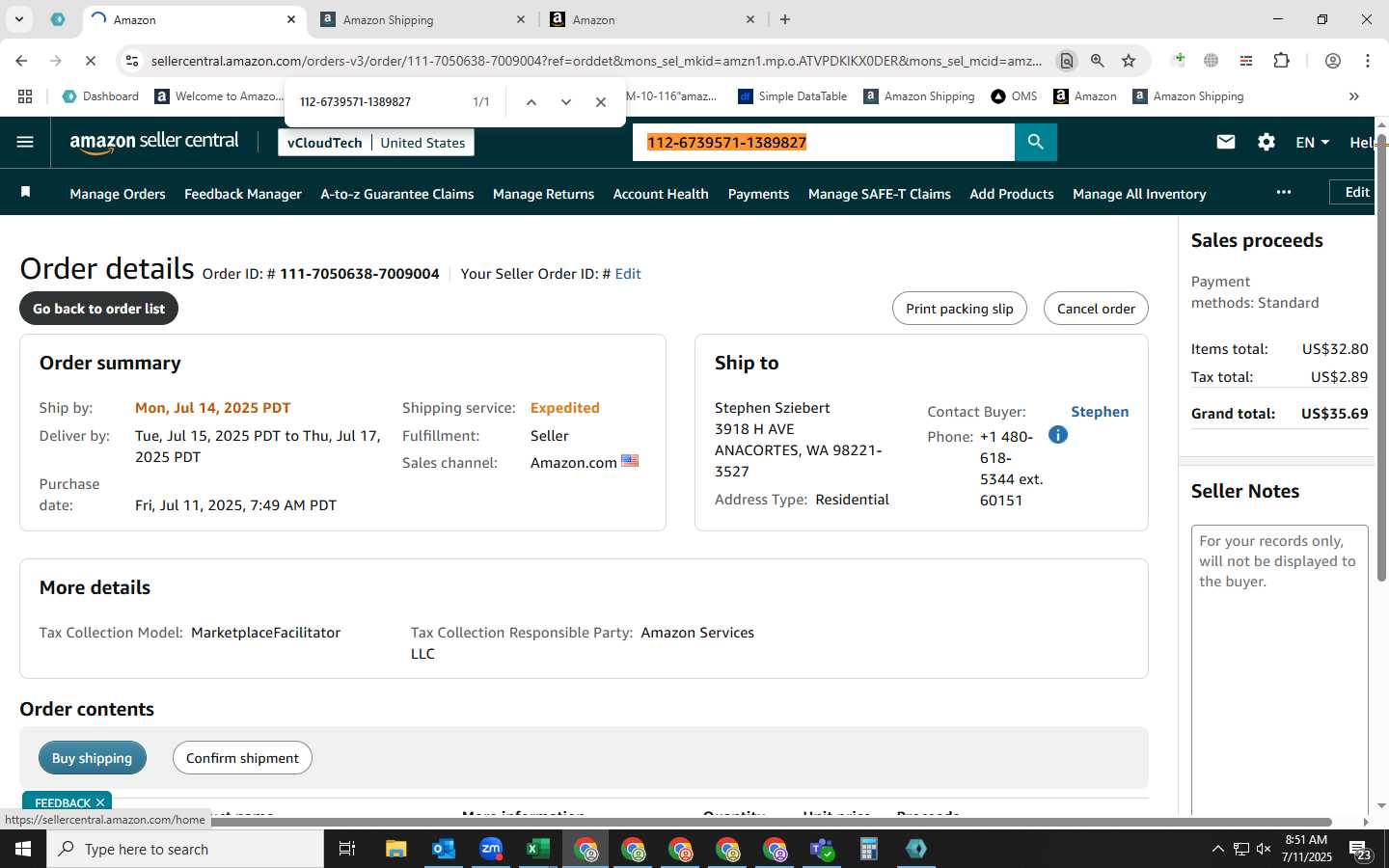The width and height of the screenshot is (1389, 868).
Task: Open A-to-z Guarantee Claims
Action: point(397,194)
